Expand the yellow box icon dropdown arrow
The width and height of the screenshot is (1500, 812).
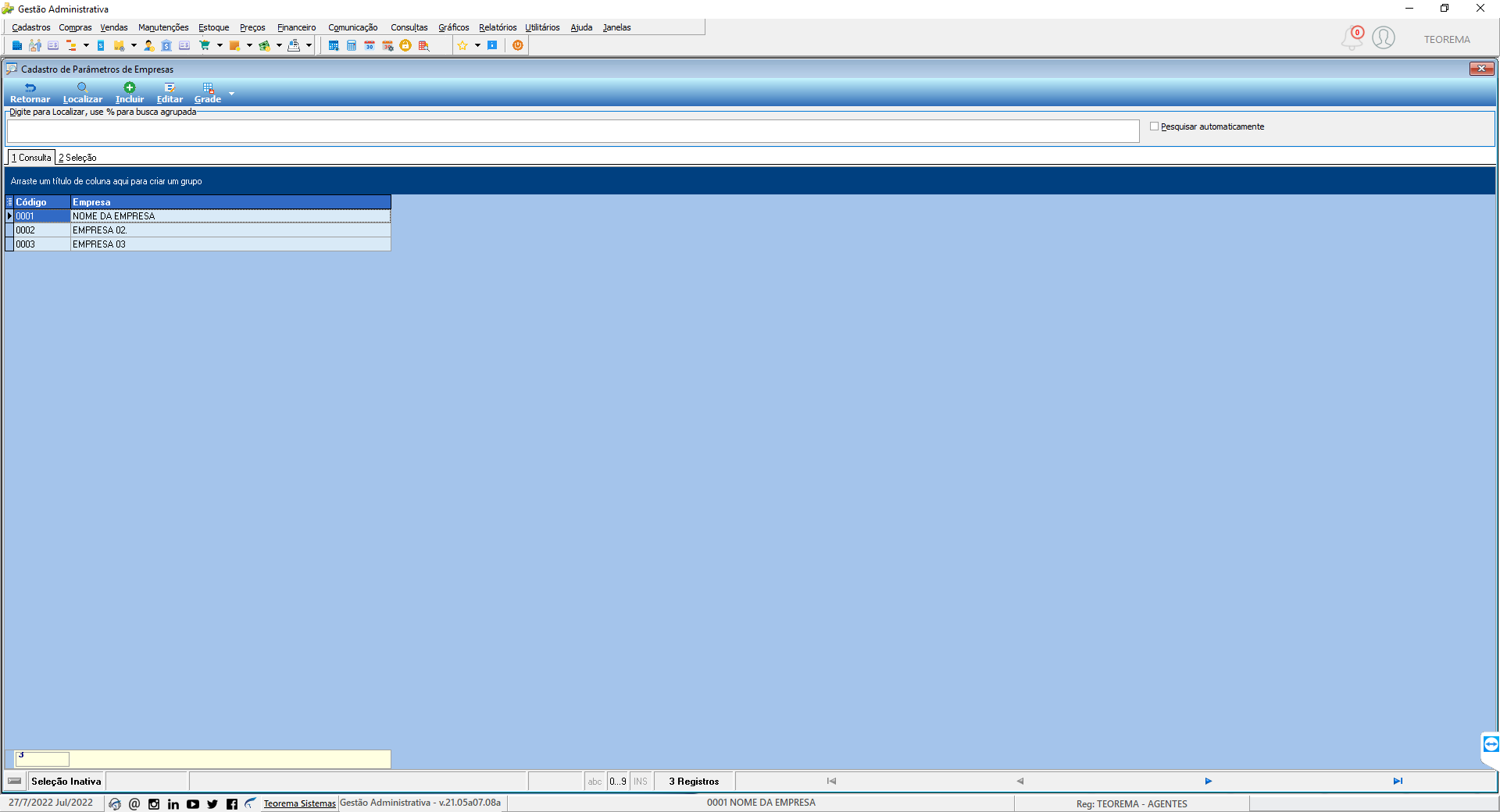coord(134,45)
